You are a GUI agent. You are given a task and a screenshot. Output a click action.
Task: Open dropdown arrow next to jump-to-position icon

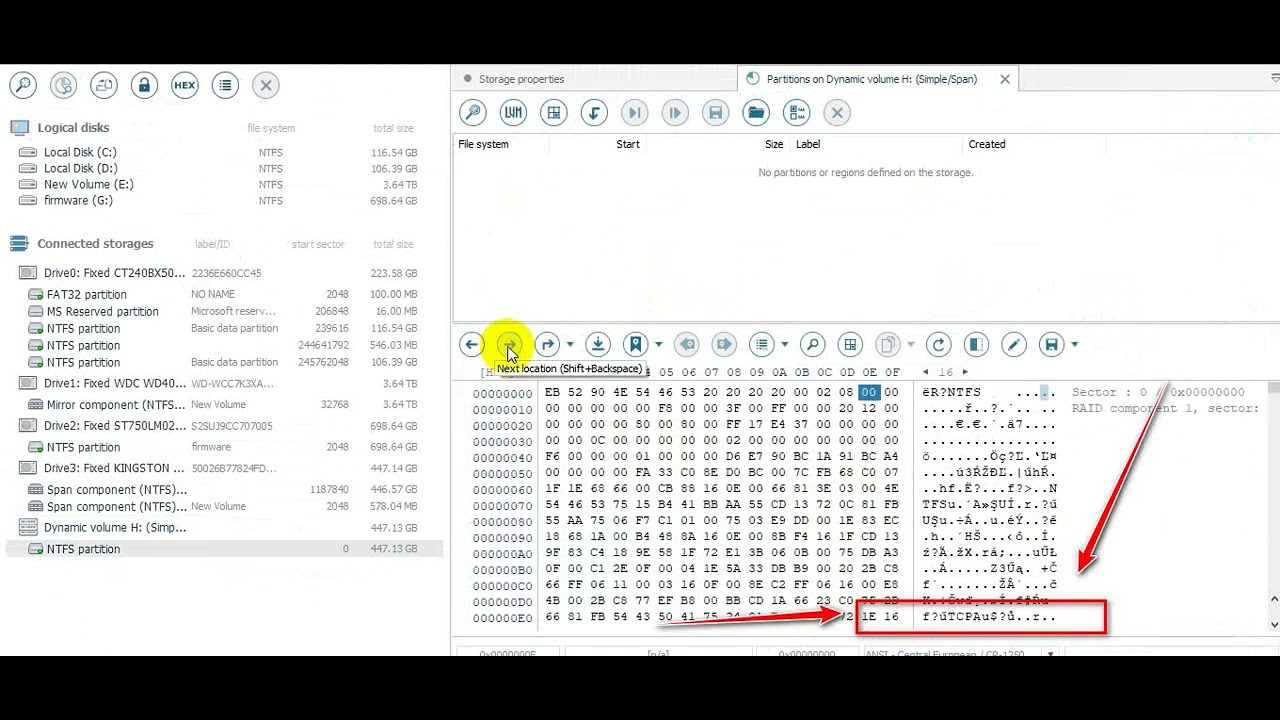570,345
